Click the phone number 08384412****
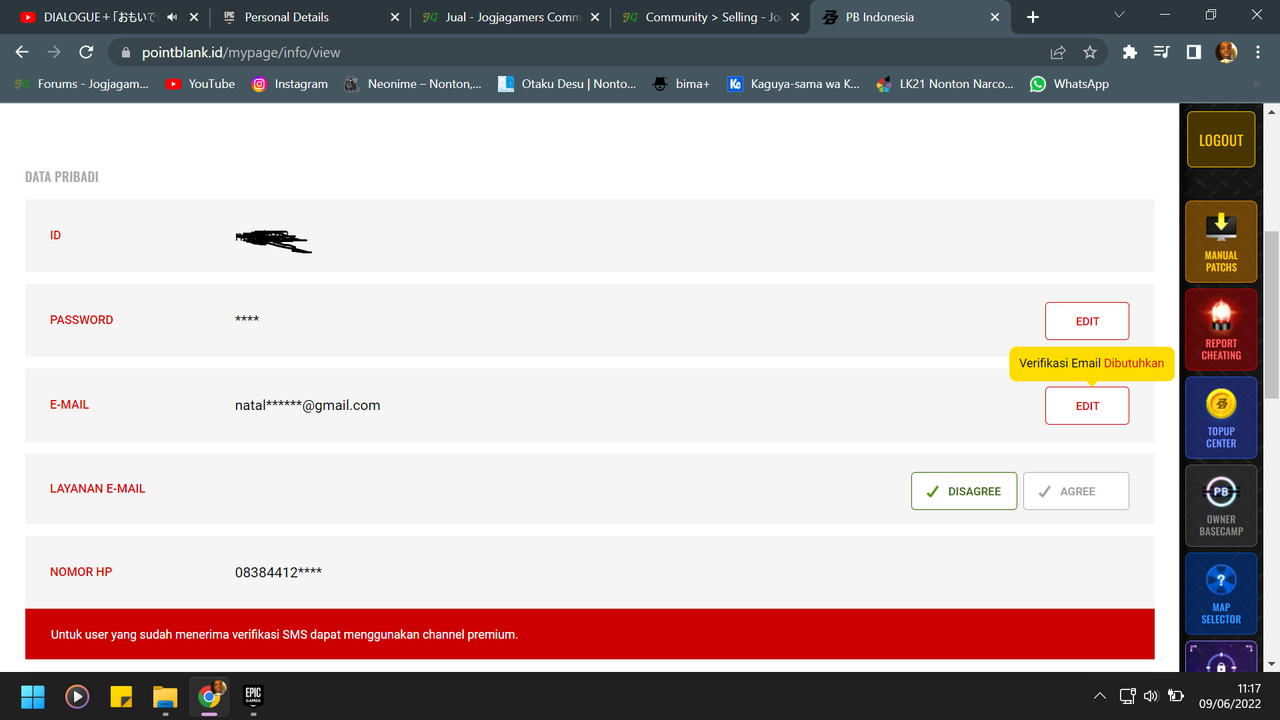 (x=278, y=572)
